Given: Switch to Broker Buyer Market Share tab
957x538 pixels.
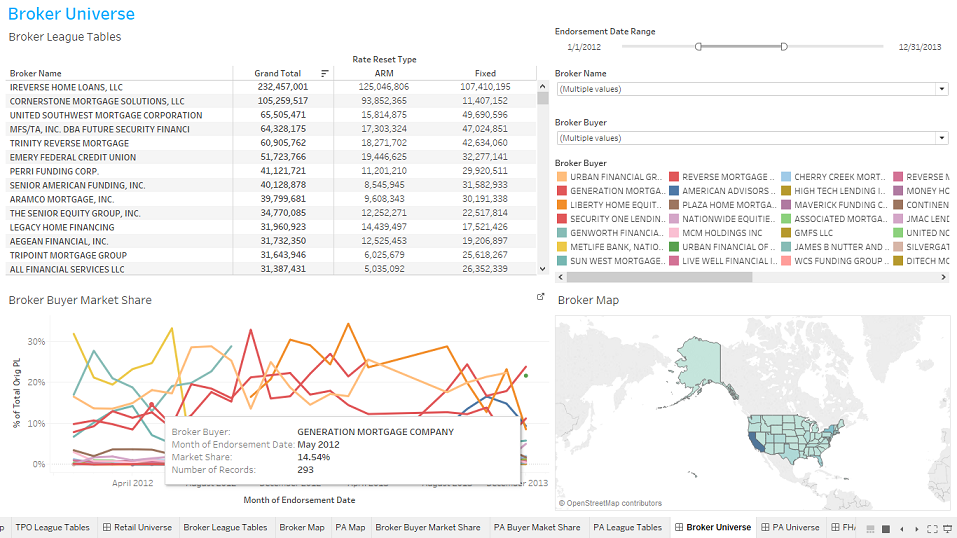Looking at the screenshot, I should pos(428,528).
